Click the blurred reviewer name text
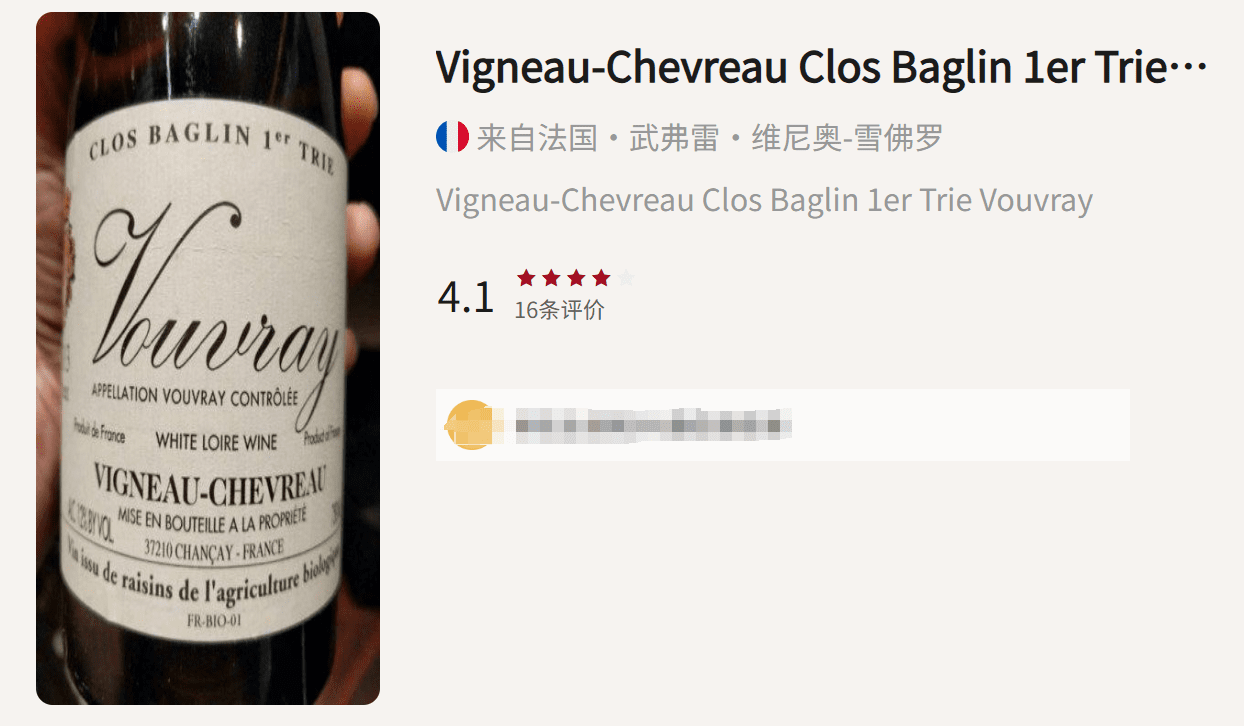The height and width of the screenshot is (726, 1244). pyautogui.click(x=654, y=425)
